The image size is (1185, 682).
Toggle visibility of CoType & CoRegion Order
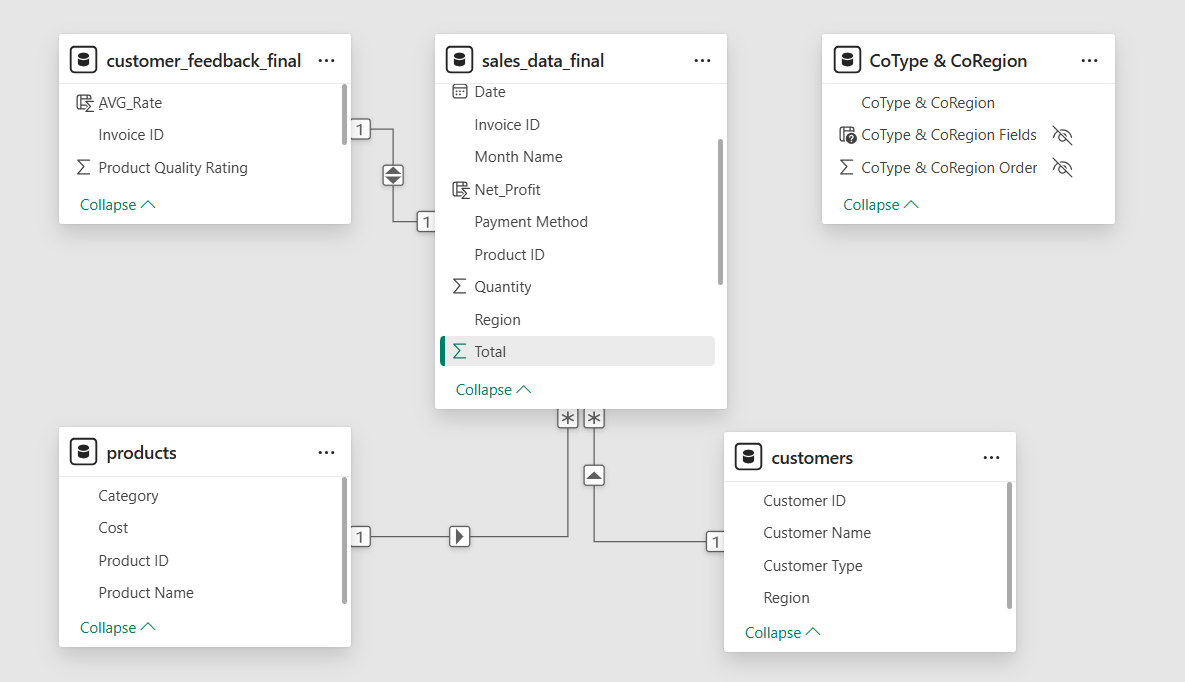[x=1063, y=167]
